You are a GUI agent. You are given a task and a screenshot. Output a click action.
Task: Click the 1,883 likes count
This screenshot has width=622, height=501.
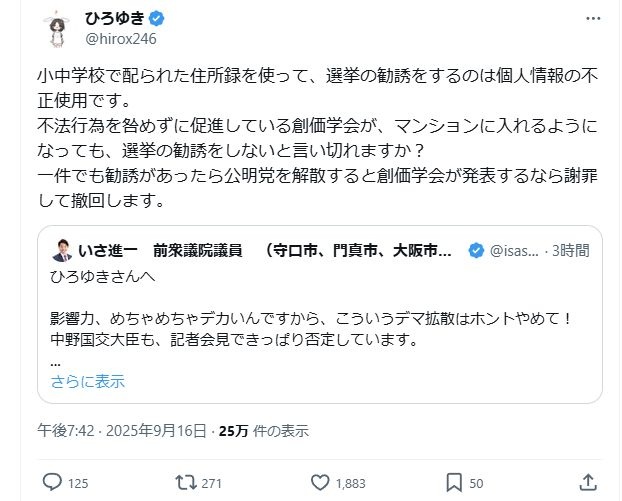click(350, 483)
